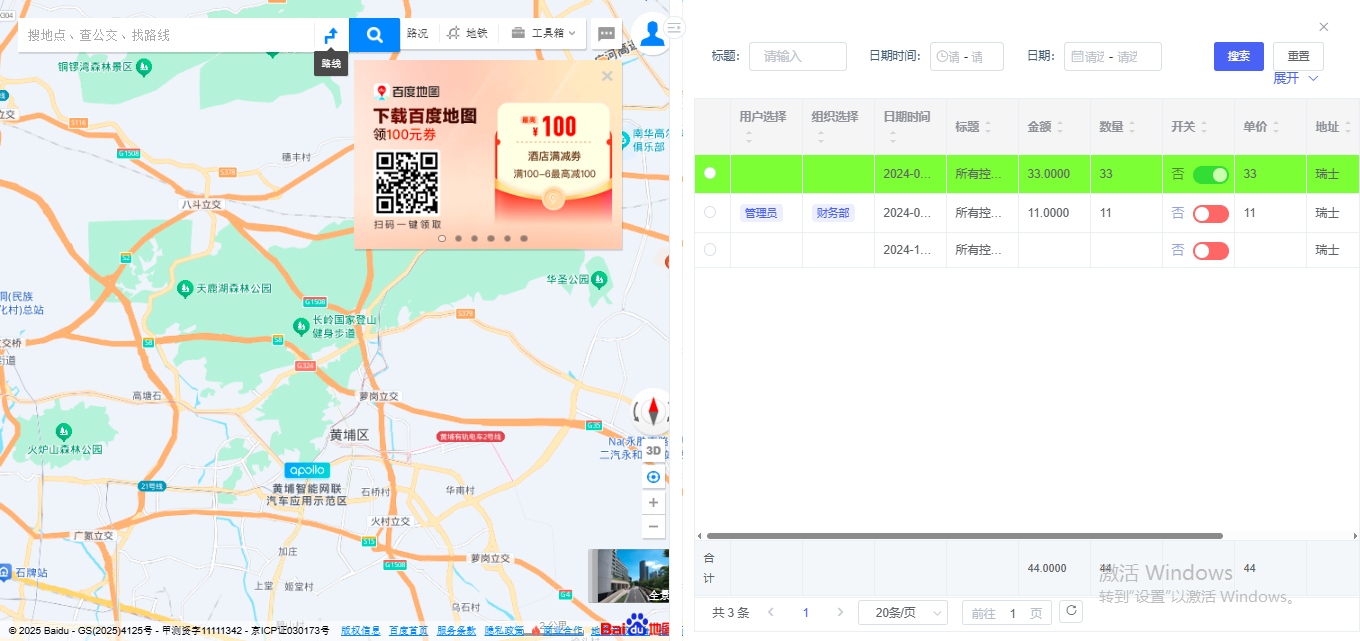Expand the 展开 filter options

point(1296,78)
